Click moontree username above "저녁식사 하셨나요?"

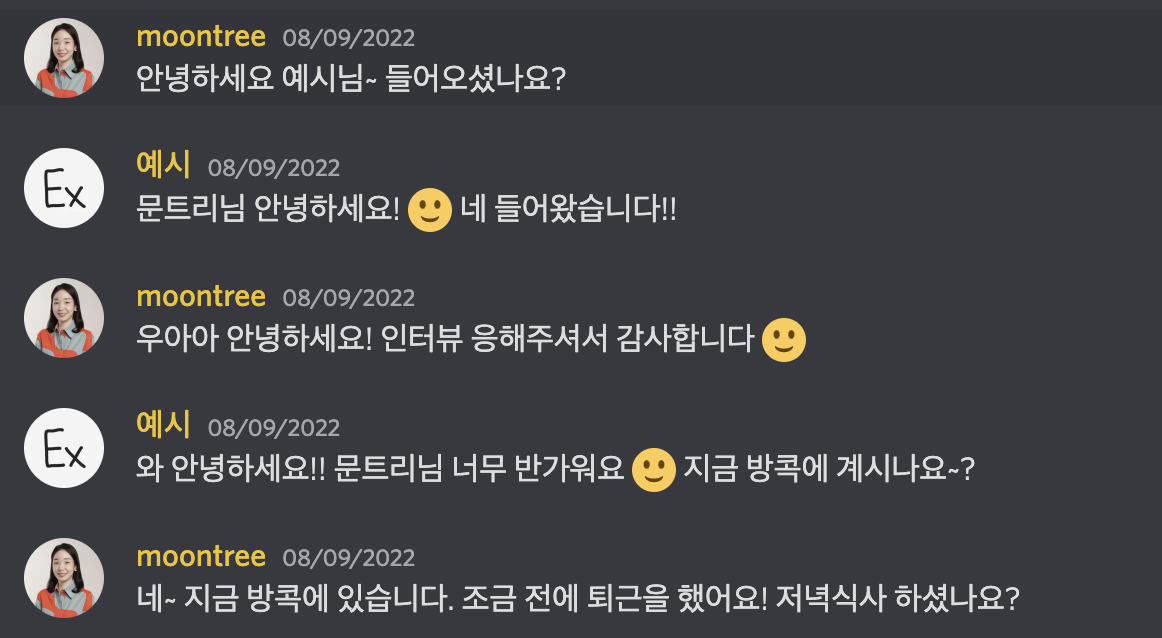tap(201, 557)
